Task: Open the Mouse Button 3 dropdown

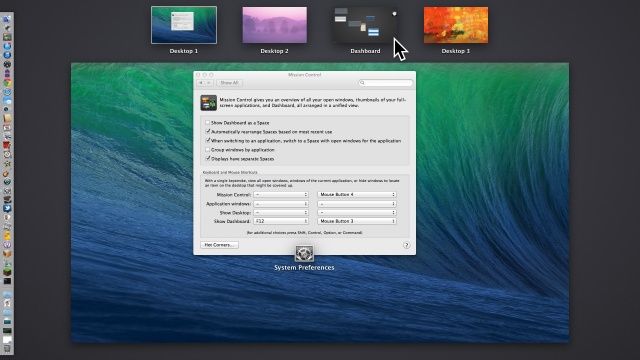Action: point(357,221)
